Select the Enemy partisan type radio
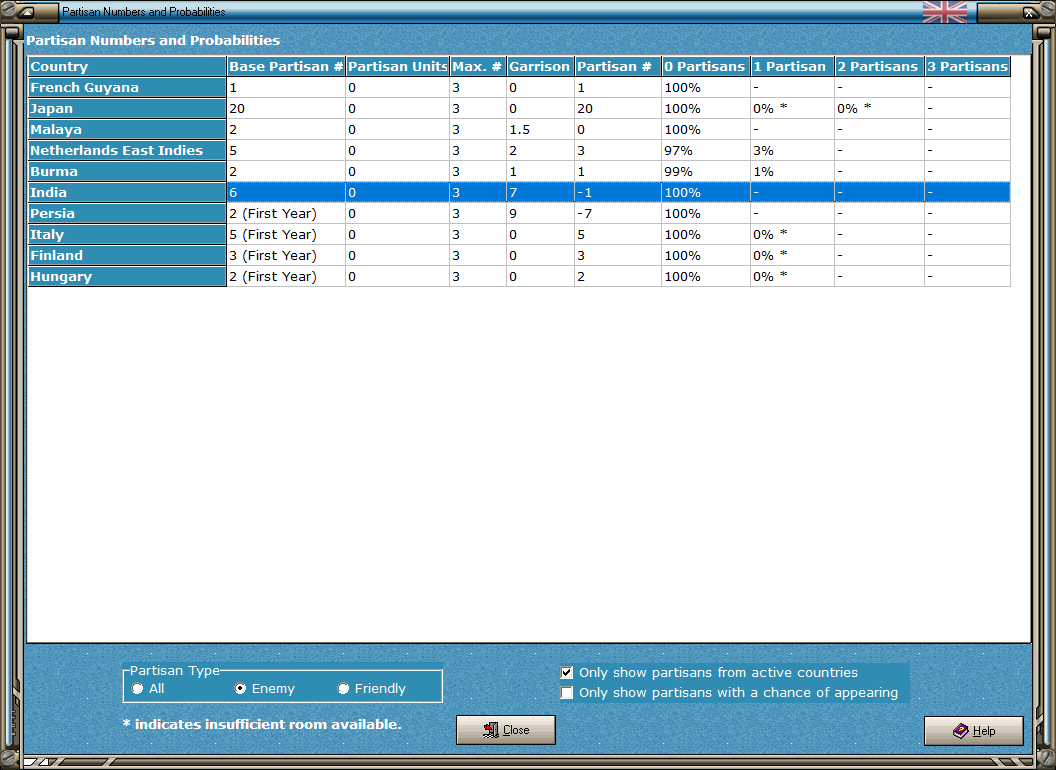Screen dimensions: 1056x770 tap(240, 688)
